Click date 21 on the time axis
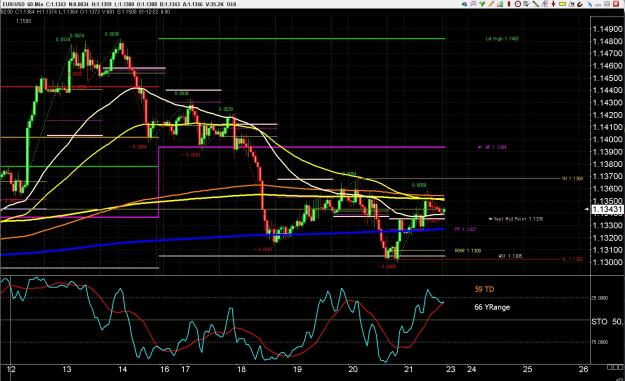 409,369
